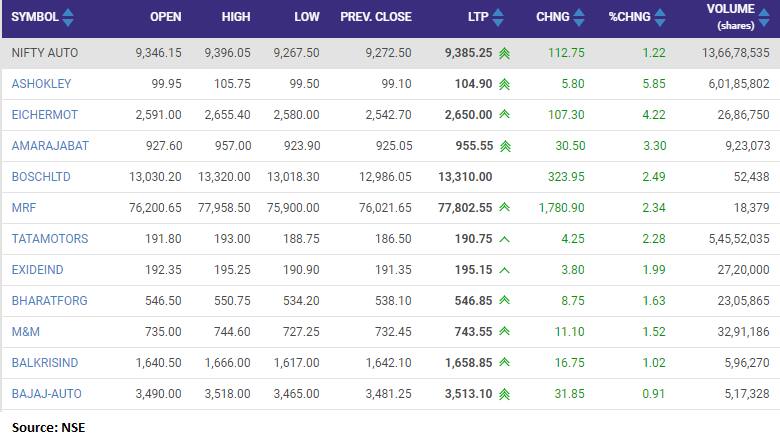Screen dimensions: 780x438
Task: Select TATAMOTORS volume 5,45,52,035
Action: pos(739,238)
